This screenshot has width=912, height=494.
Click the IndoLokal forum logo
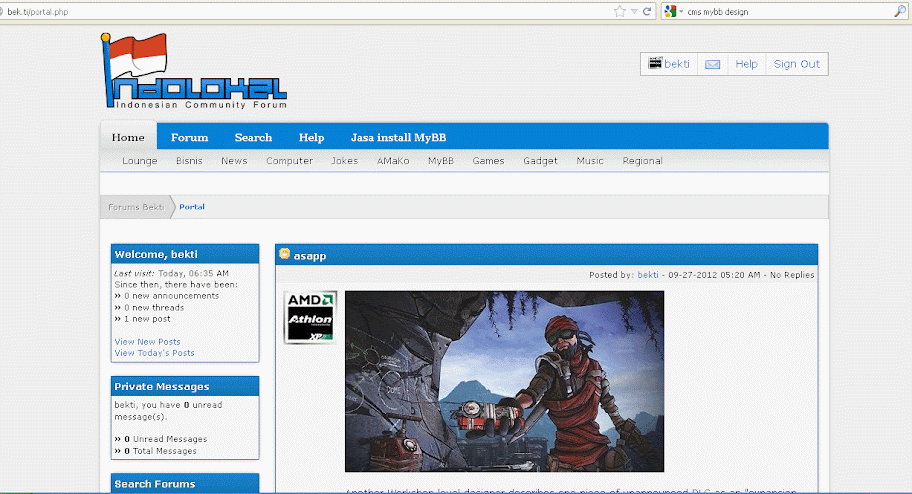pyautogui.click(x=194, y=71)
